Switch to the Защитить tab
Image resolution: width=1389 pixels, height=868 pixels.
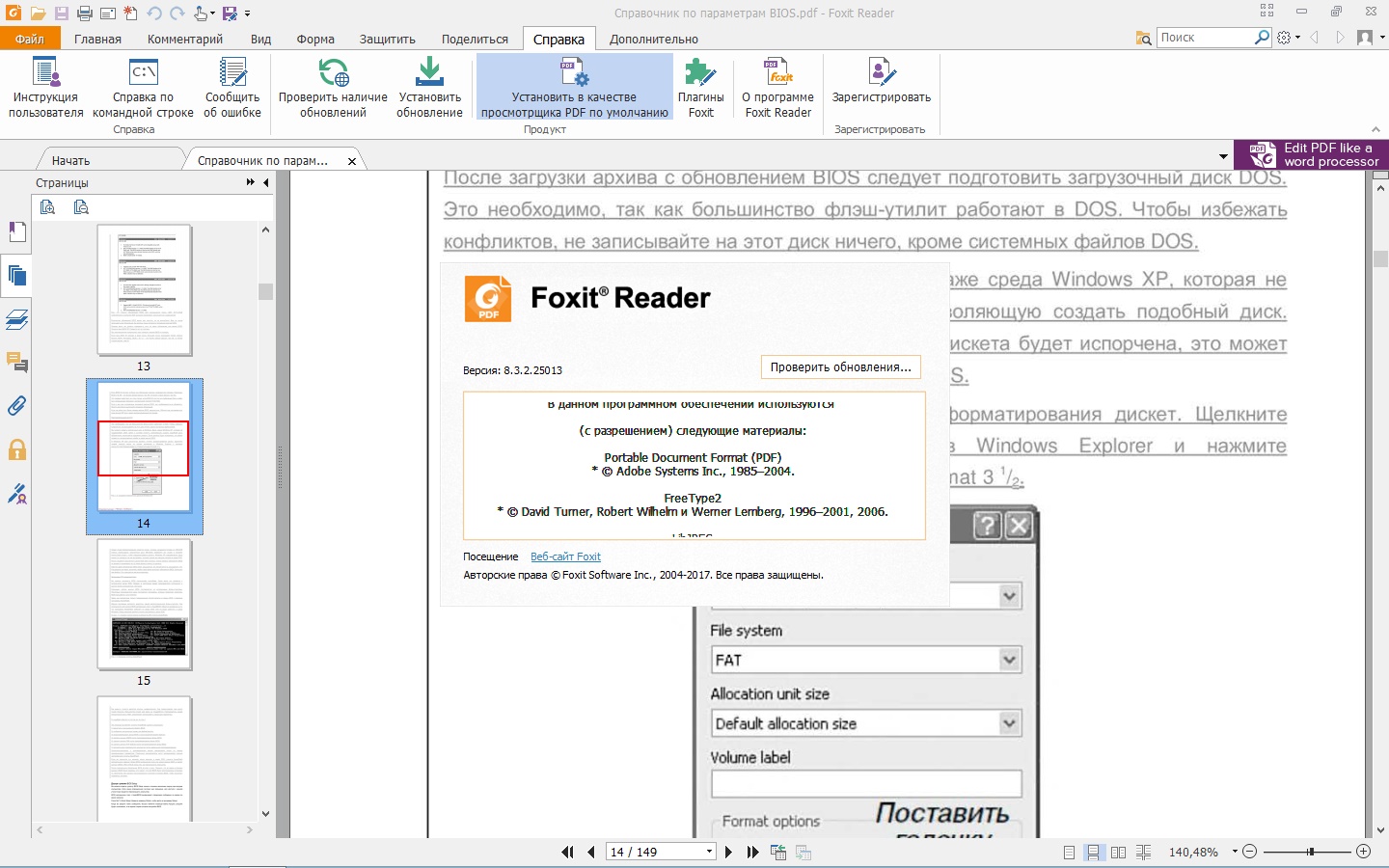[387, 39]
